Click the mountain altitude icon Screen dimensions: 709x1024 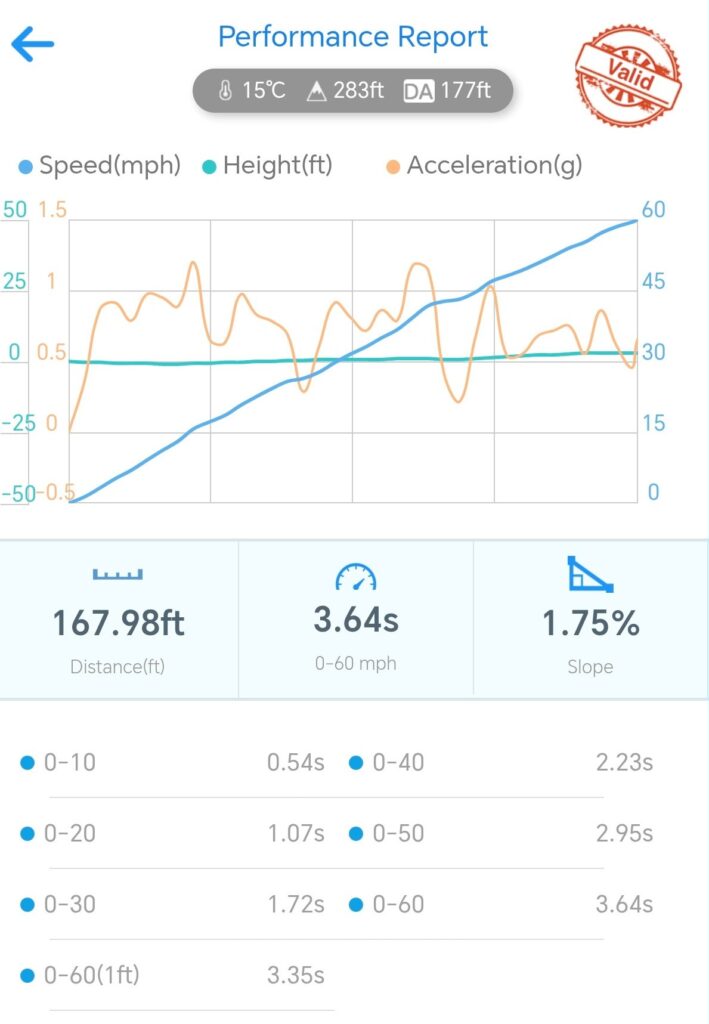(x=317, y=91)
